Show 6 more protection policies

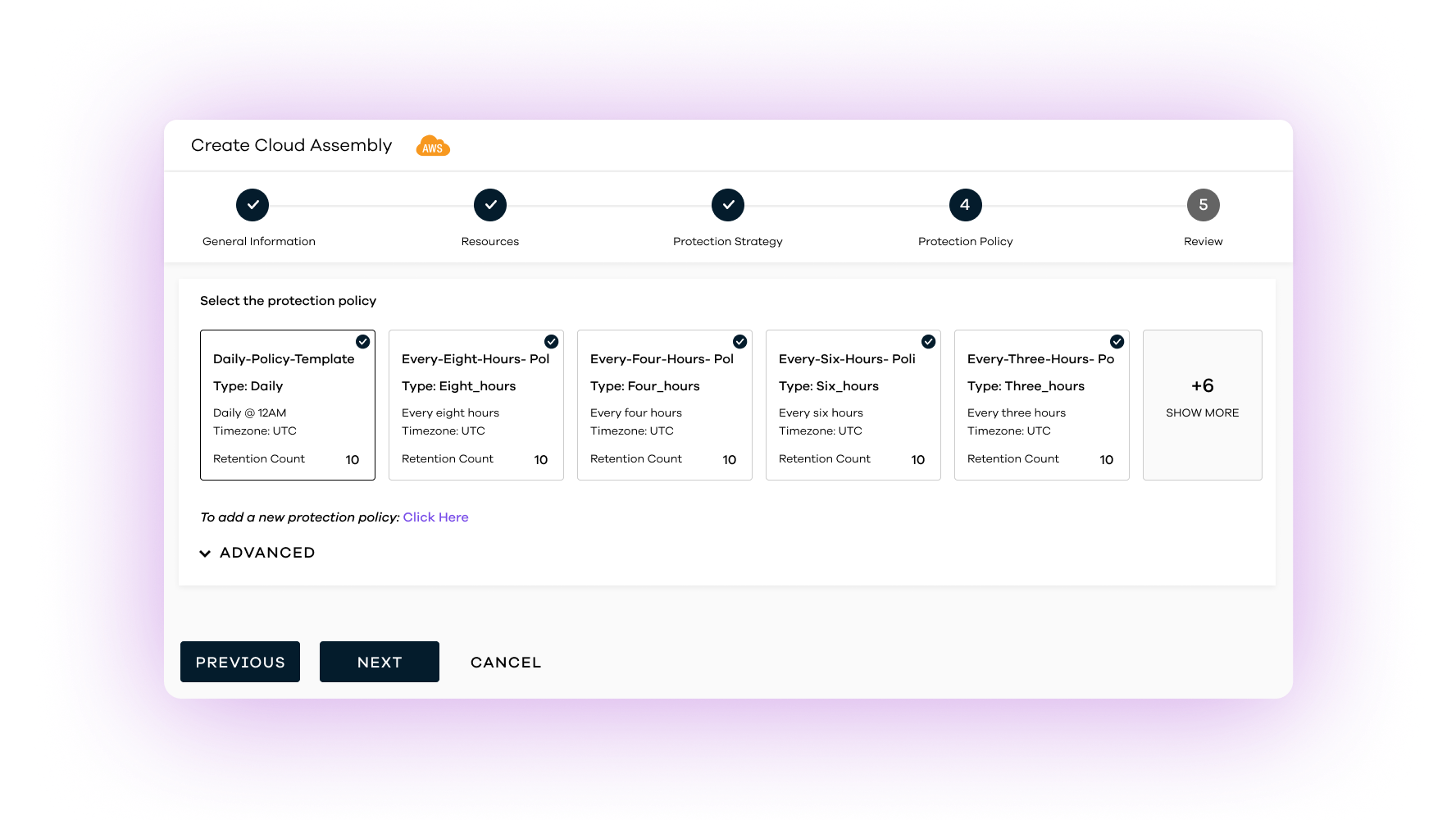coord(1203,405)
